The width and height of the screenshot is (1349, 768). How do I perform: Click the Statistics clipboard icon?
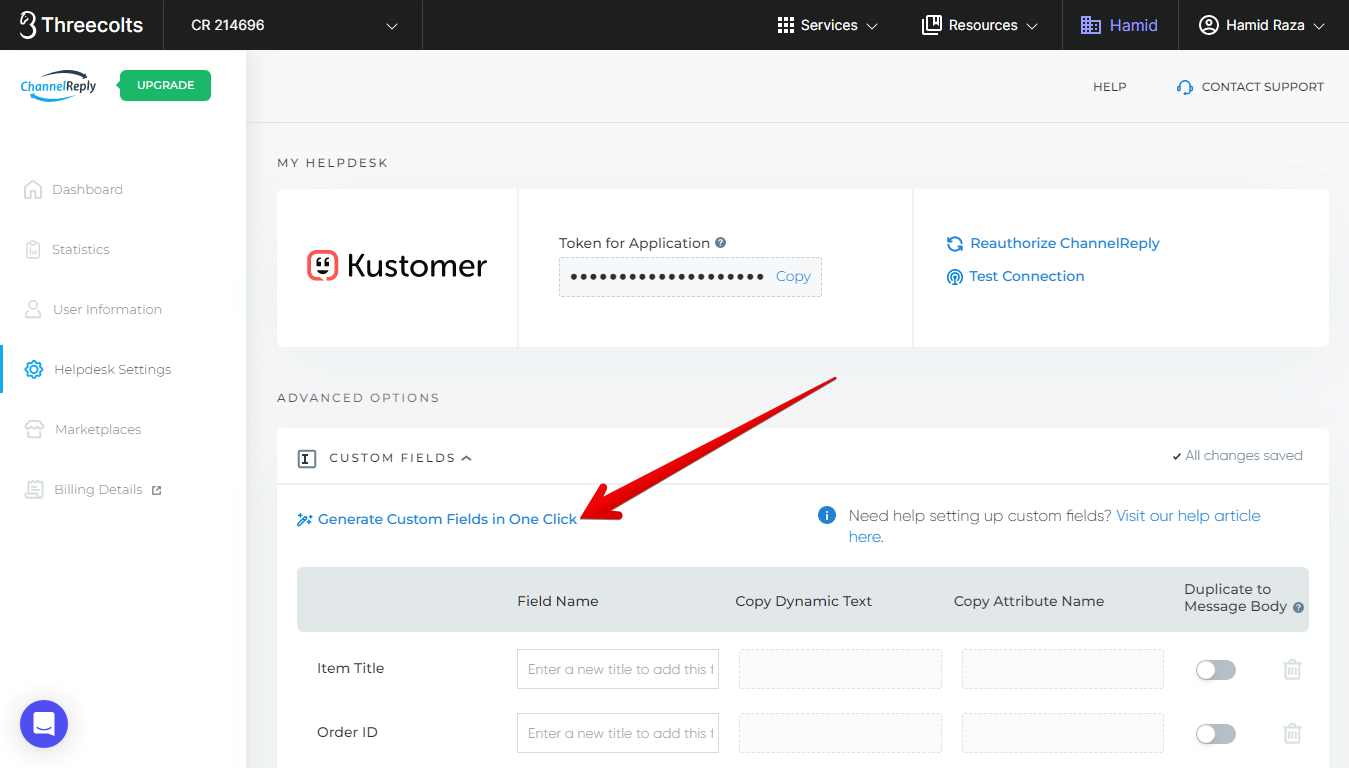click(x=33, y=249)
